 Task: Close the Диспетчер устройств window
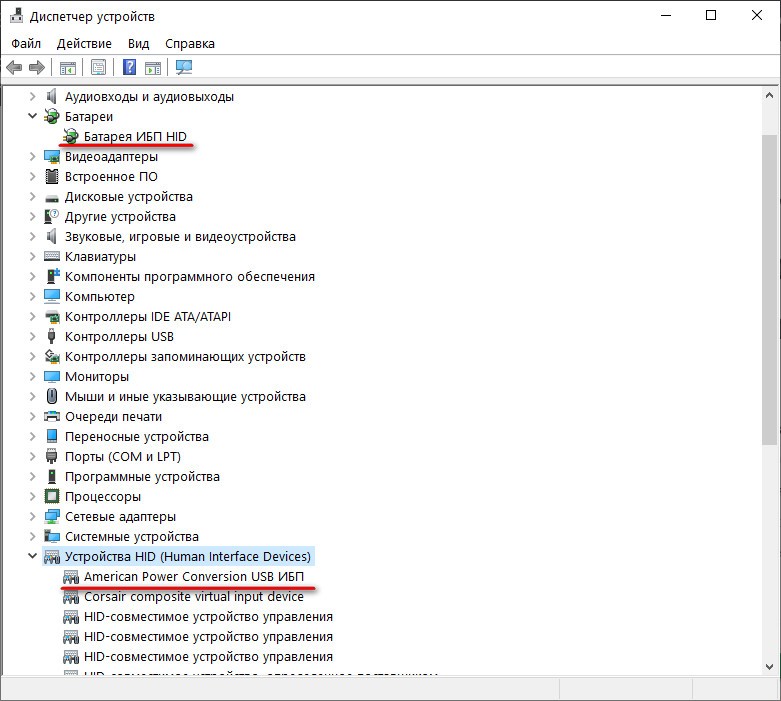(x=757, y=15)
